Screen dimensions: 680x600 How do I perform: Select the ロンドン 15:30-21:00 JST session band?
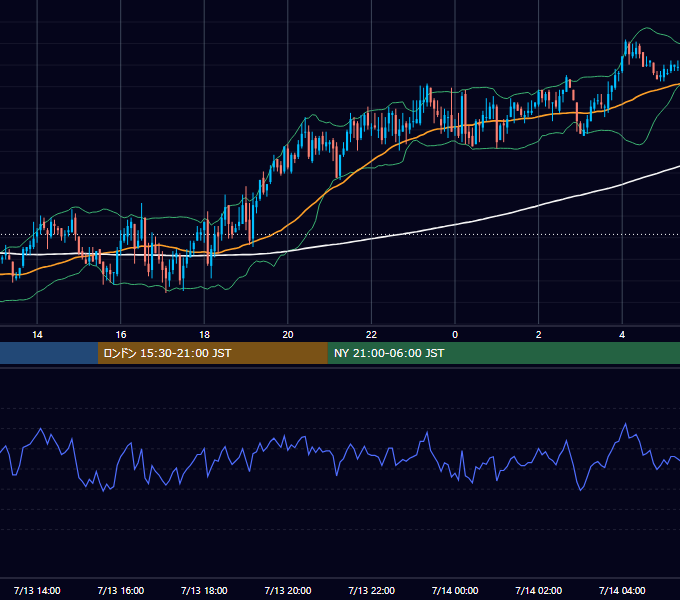(x=212, y=353)
